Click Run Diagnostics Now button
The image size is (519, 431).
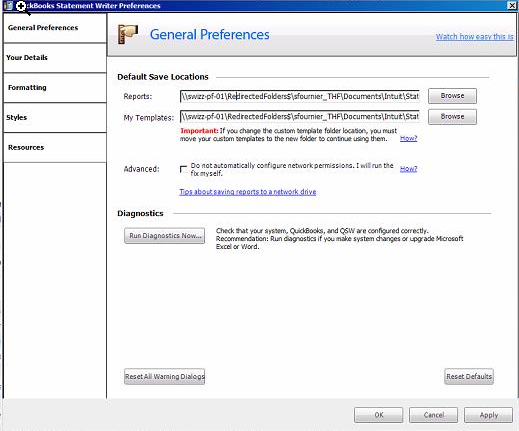[165, 236]
